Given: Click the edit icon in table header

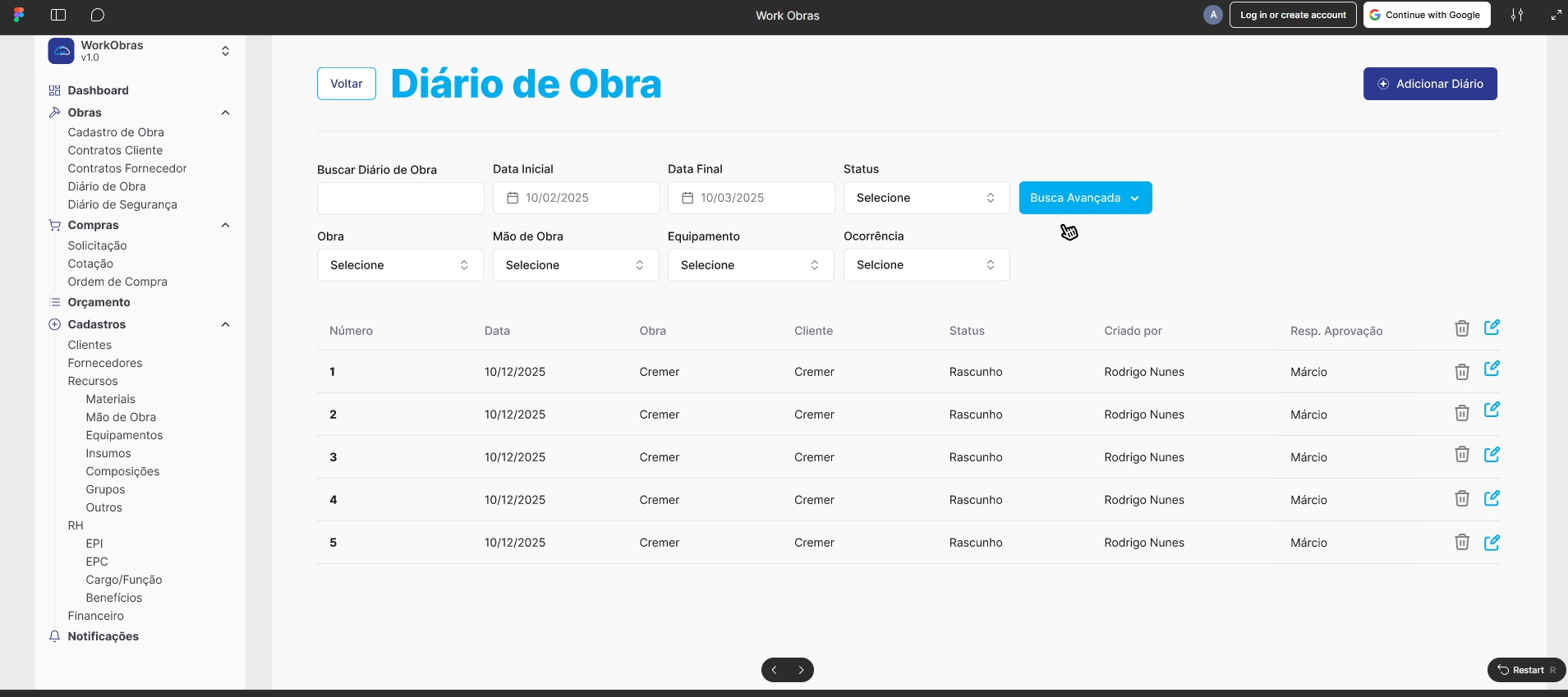Looking at the screenshot, I should [1492, 328].
